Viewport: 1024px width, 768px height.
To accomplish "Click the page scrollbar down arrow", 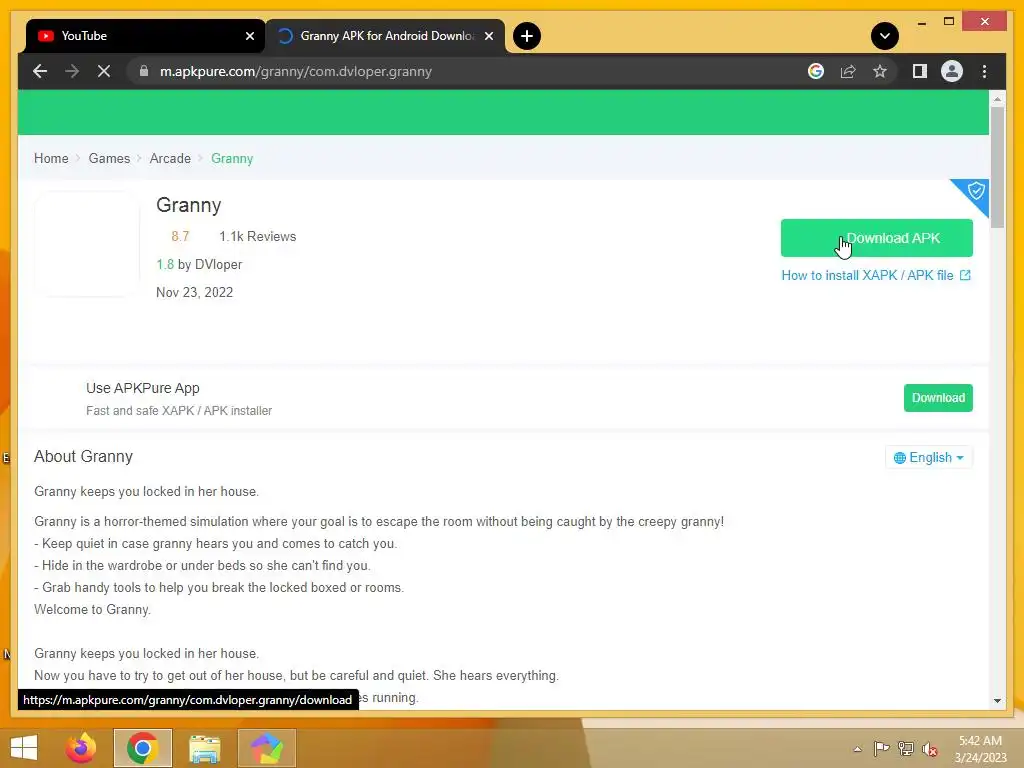I will tap(997, 701).
